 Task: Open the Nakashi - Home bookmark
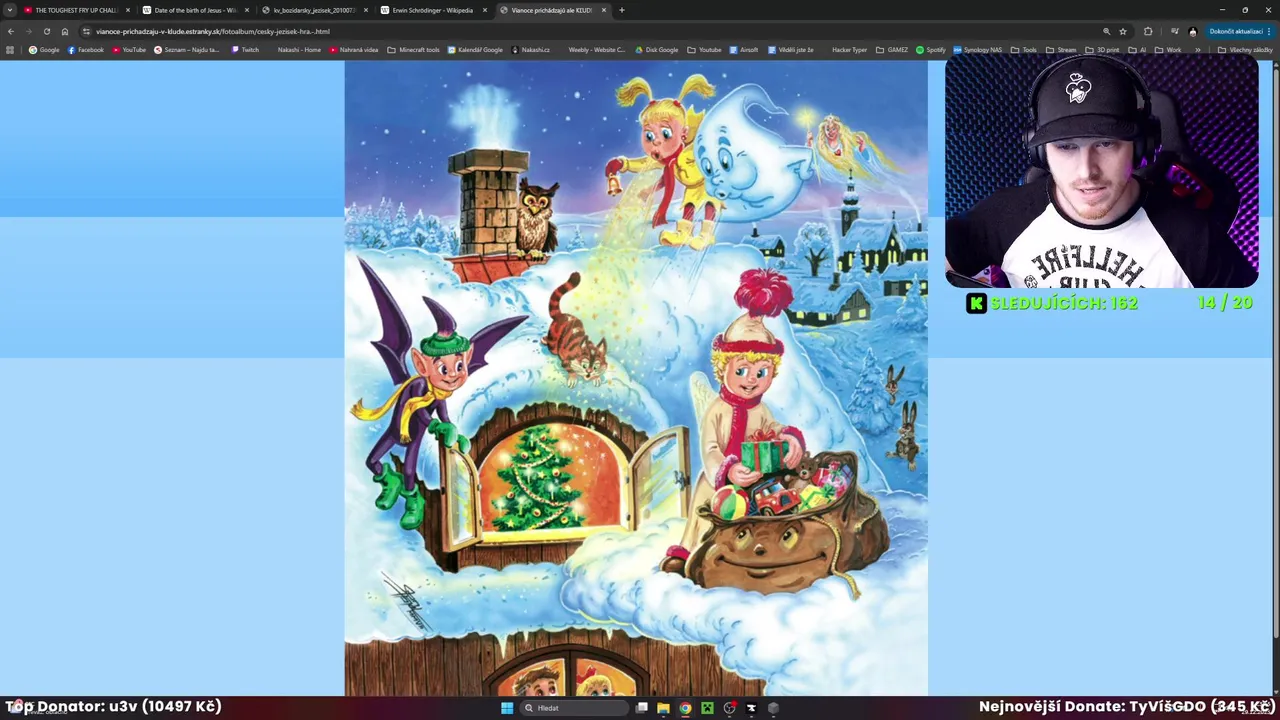coord(299,50)
